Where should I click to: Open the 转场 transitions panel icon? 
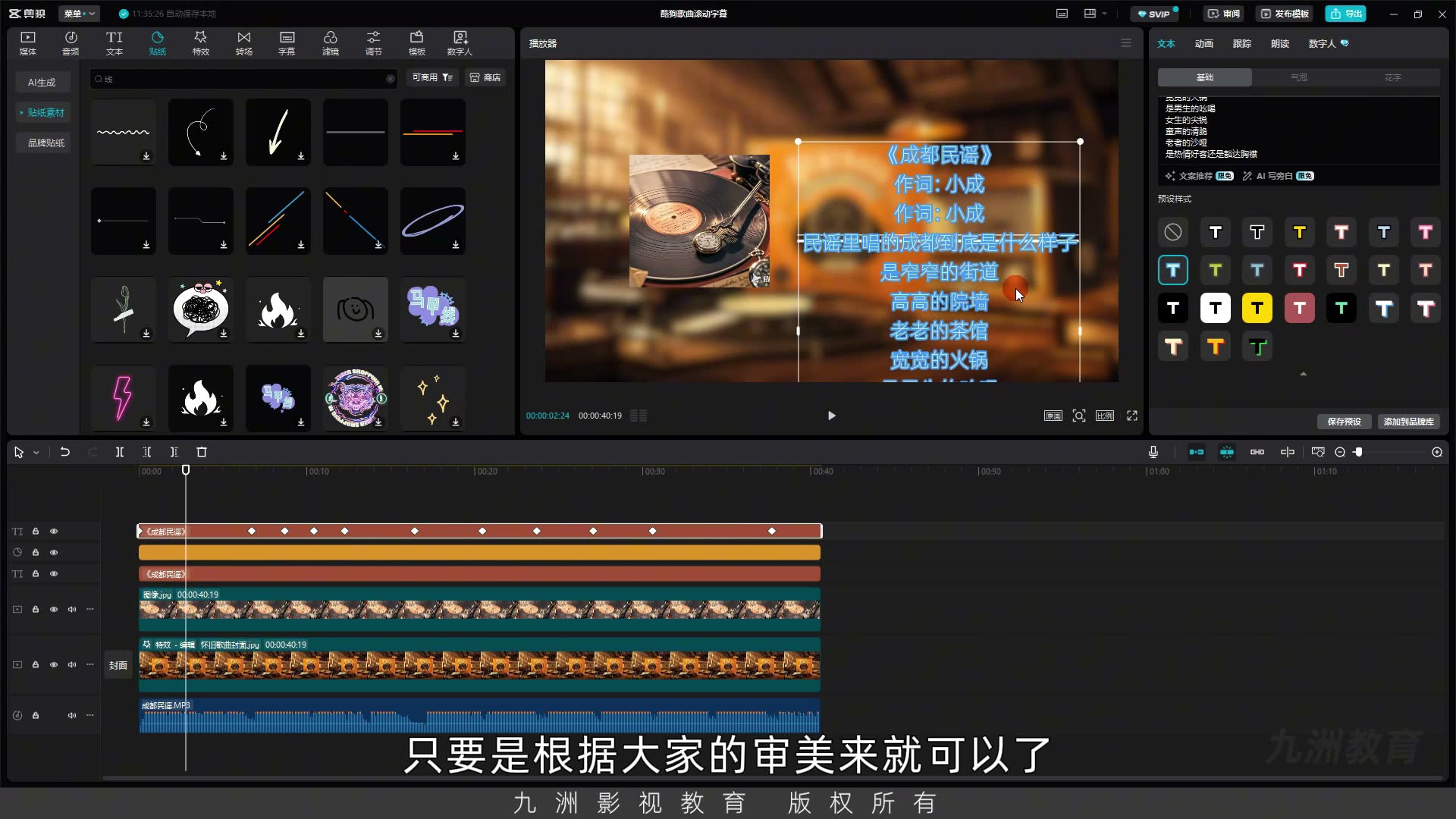243,43
